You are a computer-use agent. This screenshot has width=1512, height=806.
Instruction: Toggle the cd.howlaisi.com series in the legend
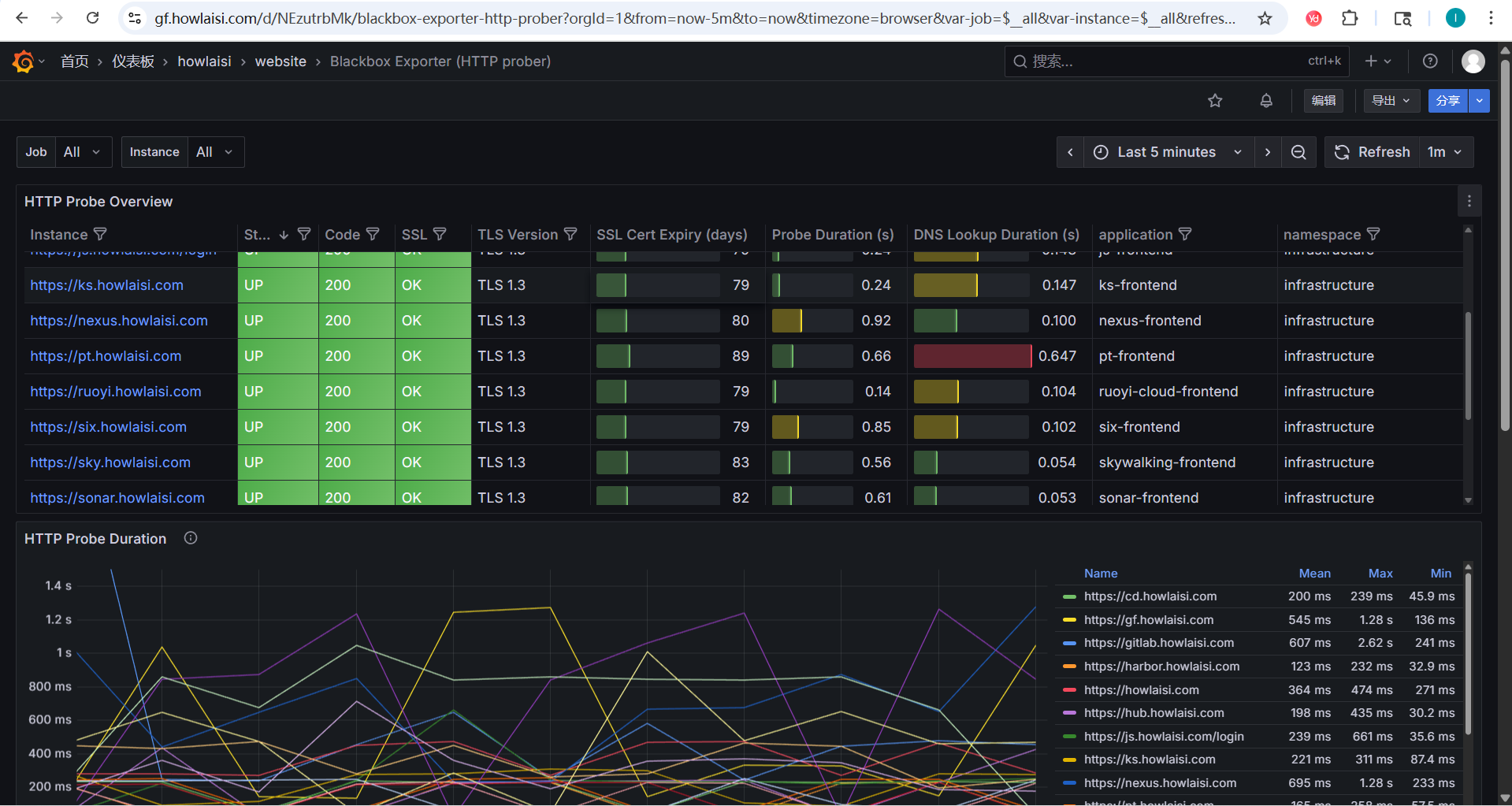(1150, 596)
